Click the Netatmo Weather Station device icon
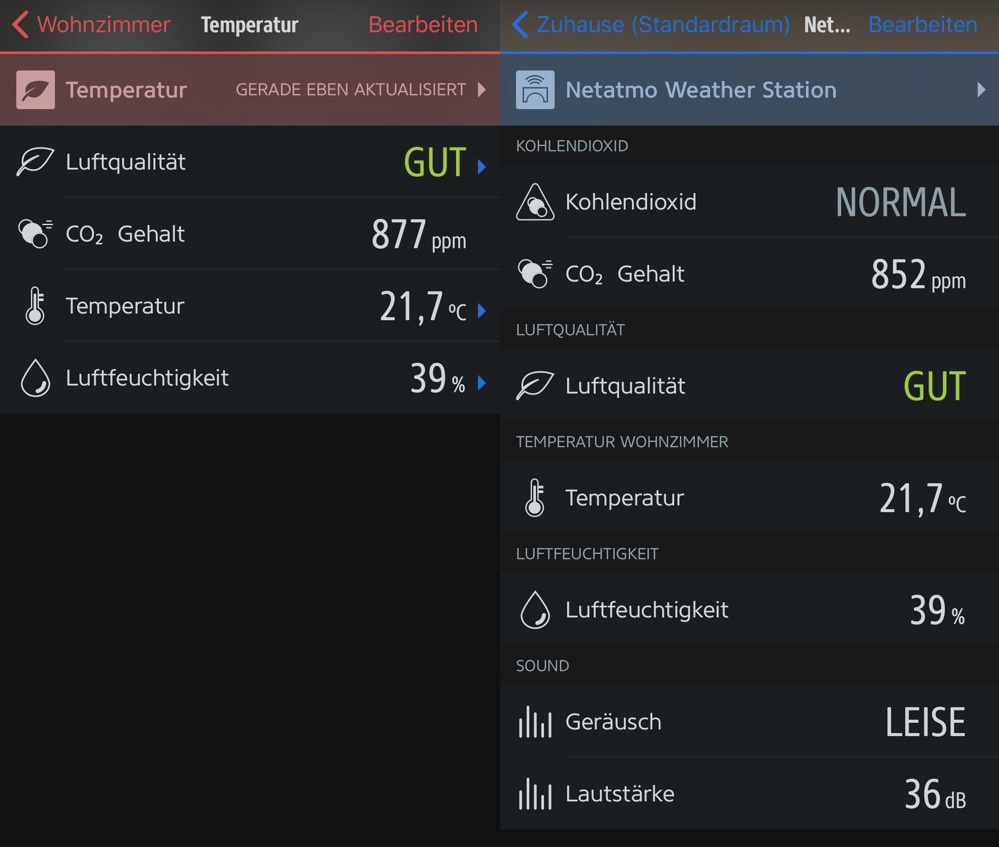This screenshot has width=999, height=847. click(x=535, y=90)
